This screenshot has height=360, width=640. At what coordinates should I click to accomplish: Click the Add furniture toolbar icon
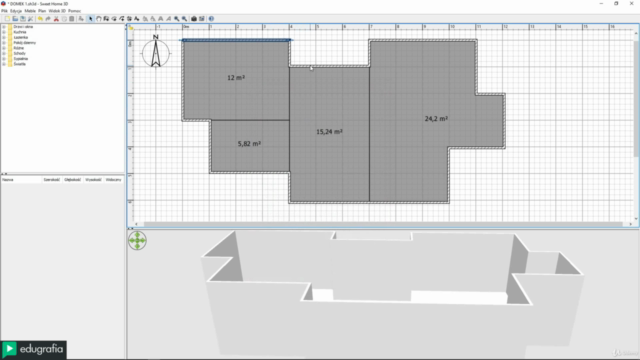(80, 19)
